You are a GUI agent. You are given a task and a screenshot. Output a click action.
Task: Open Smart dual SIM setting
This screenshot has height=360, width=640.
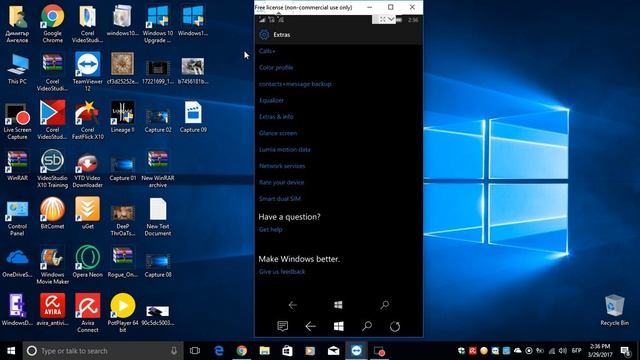[x=280, y=199]
